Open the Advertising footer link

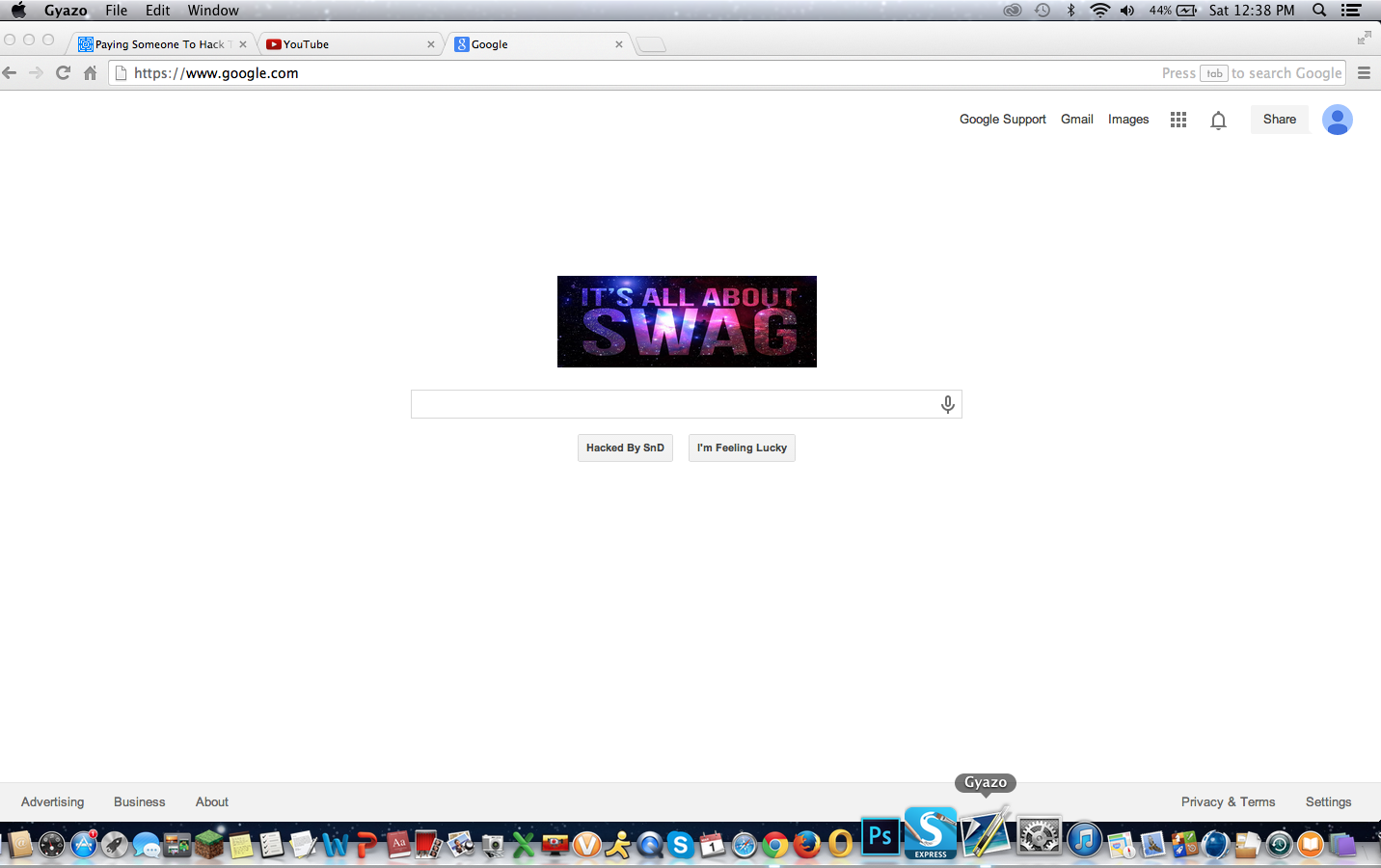[x=52, y=802]
